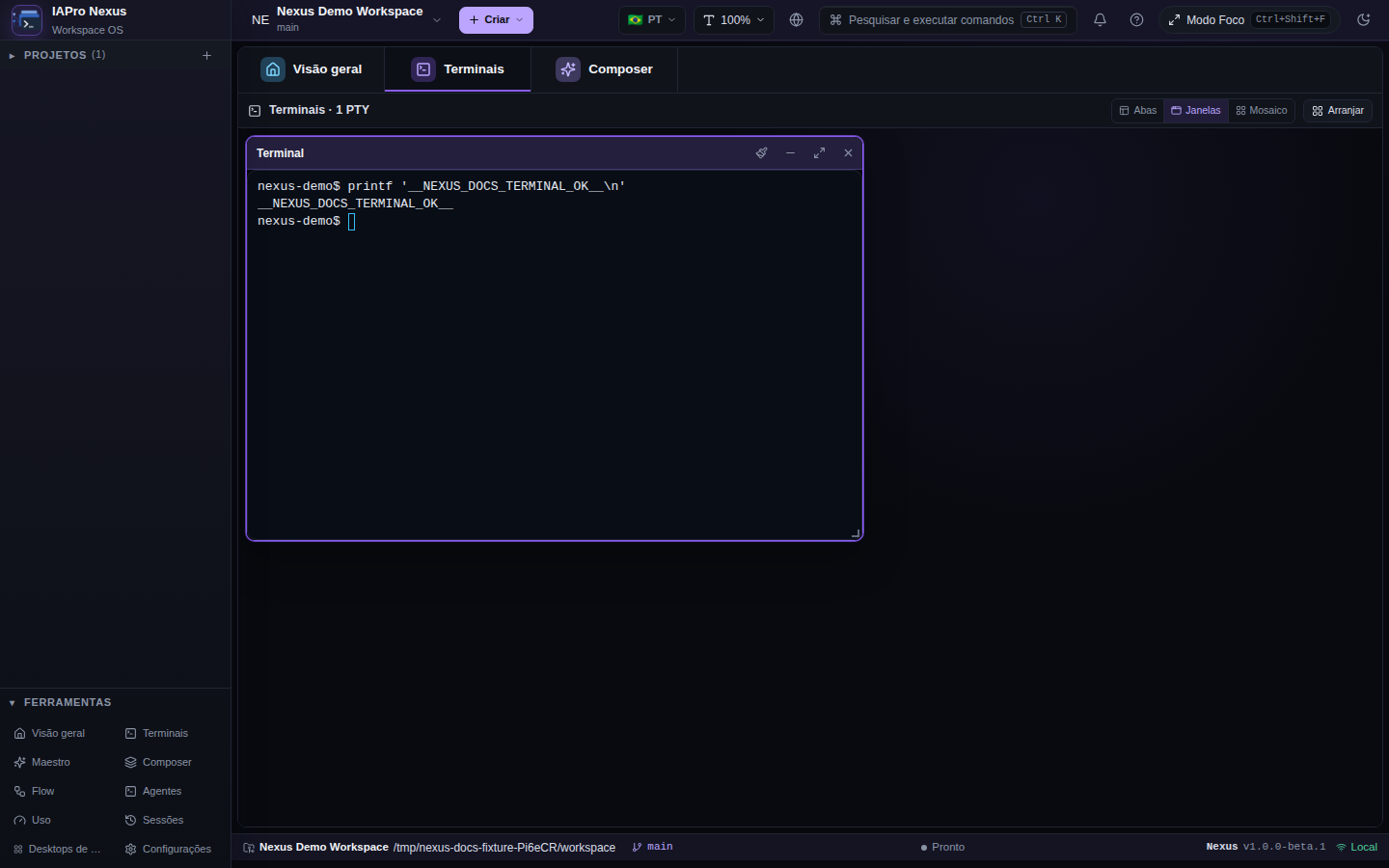Click the Terminal window resize handle
The image size is (1389, 868).
tap(856, 533)
